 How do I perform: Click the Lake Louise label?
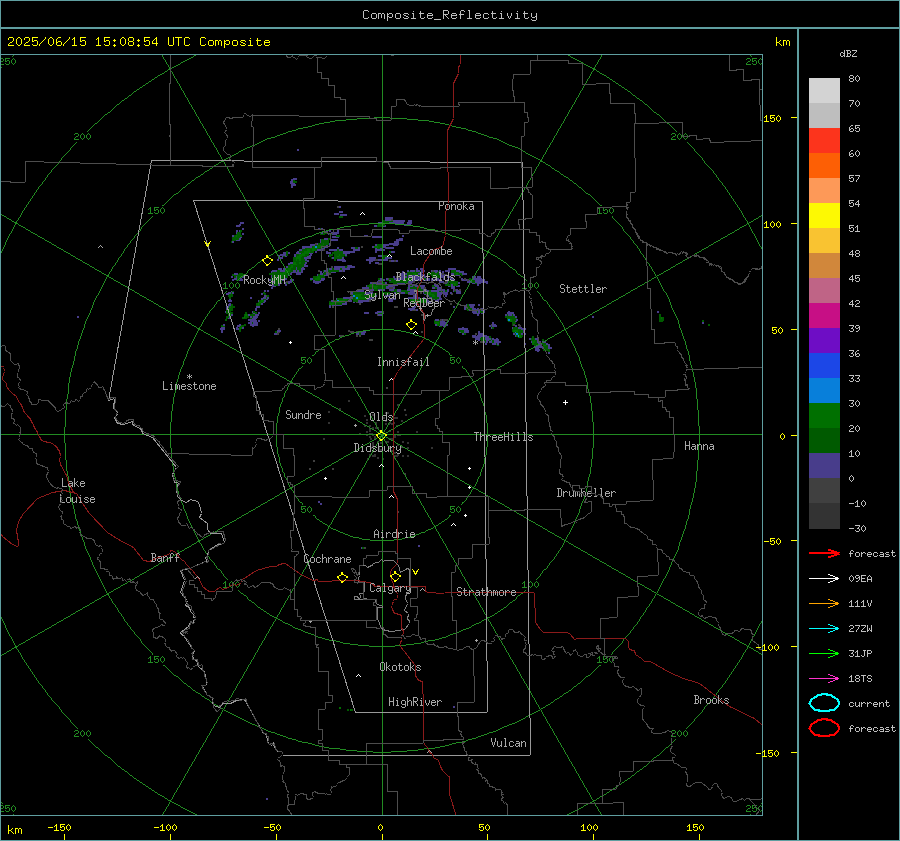(77, 491)
